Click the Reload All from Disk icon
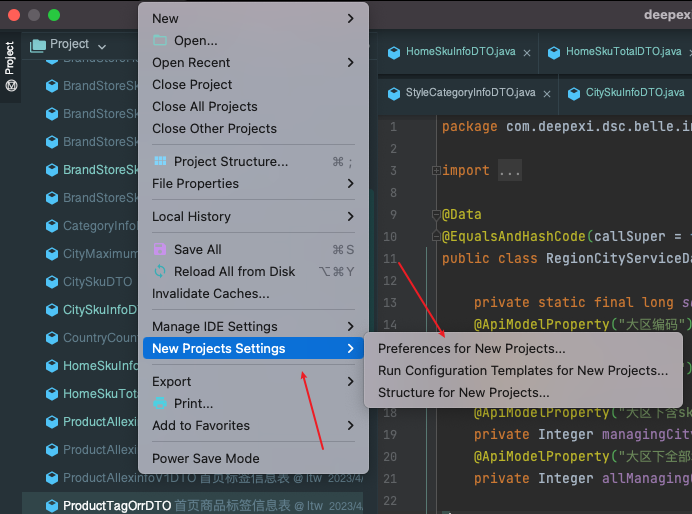The image size is (692, 514). pyautogui.click(x=160, y=272)
